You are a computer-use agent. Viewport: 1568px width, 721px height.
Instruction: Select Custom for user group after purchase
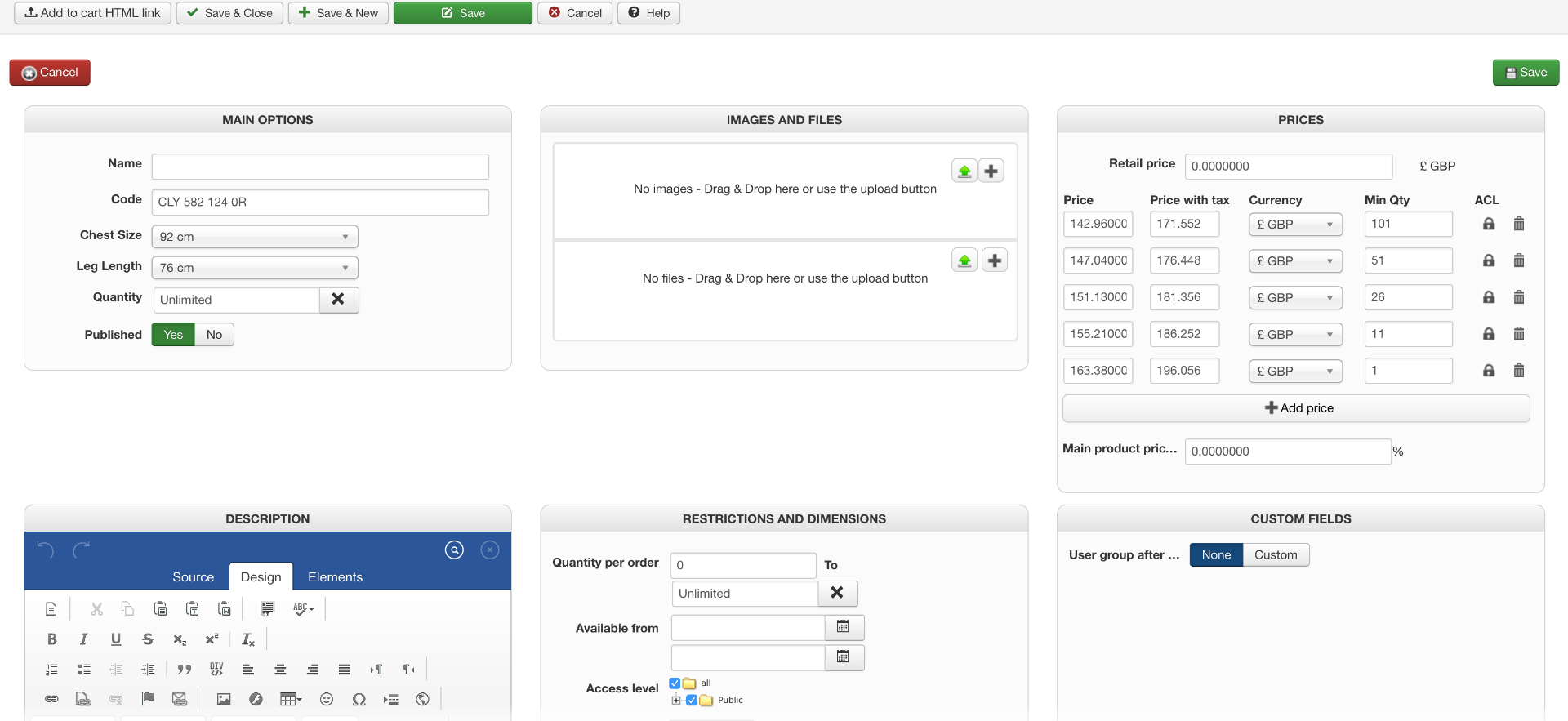point(1276,555)
